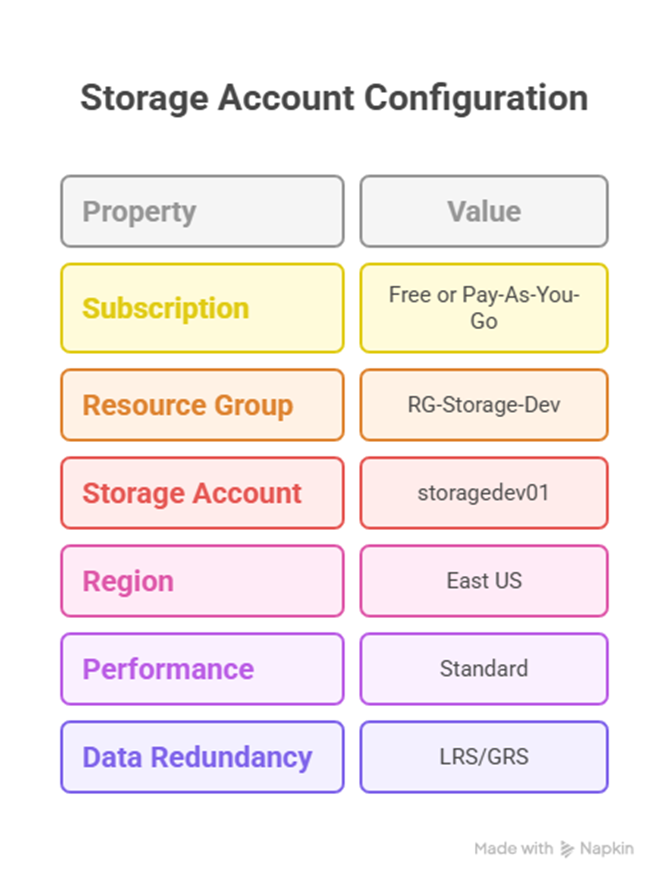Click the orange Resource Group box
The width and height of the screenshot is (669, 889).
click(202, 405)
